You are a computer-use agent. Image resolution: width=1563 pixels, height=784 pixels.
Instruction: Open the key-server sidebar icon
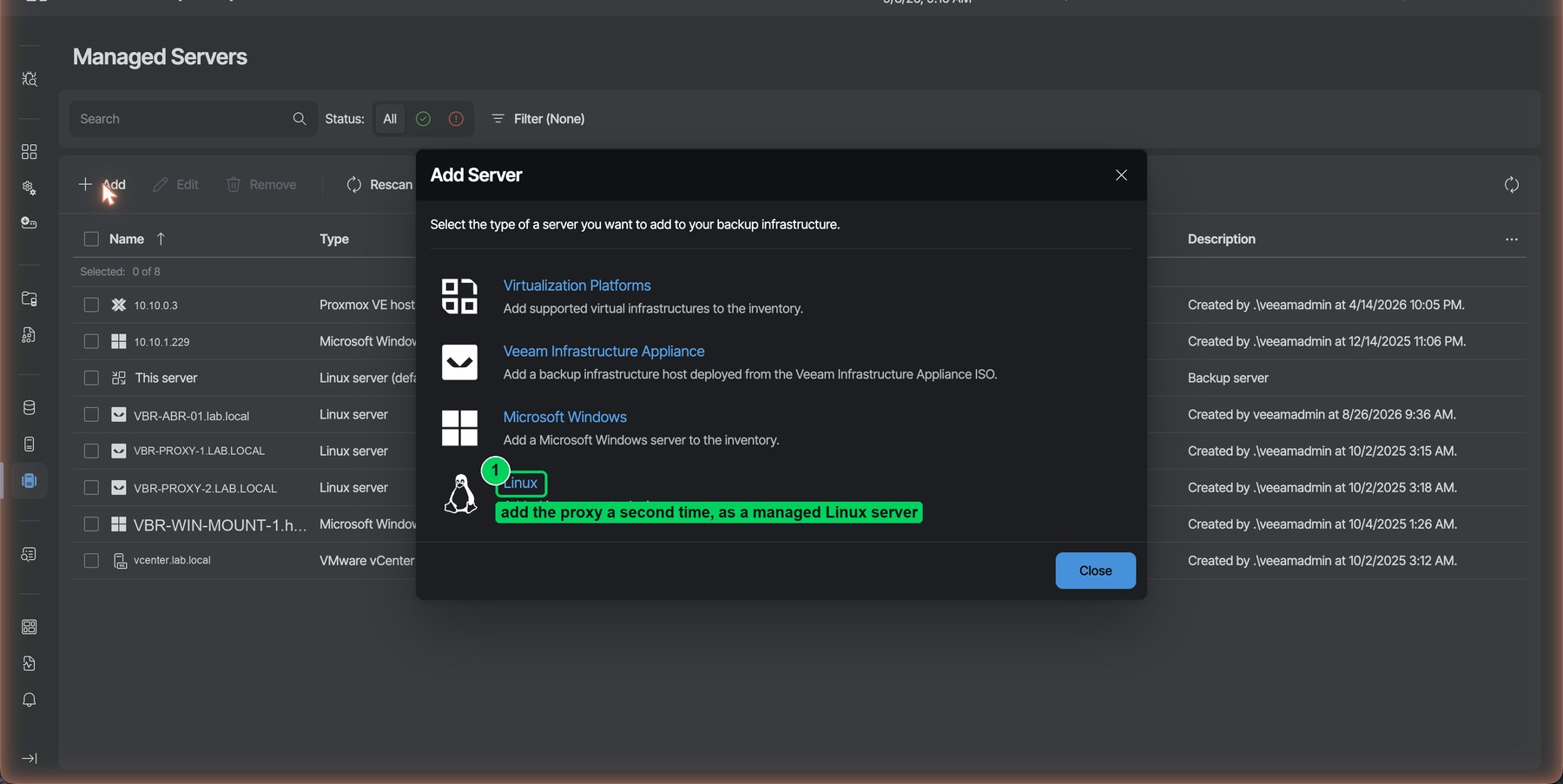click(x=29, y=223)
